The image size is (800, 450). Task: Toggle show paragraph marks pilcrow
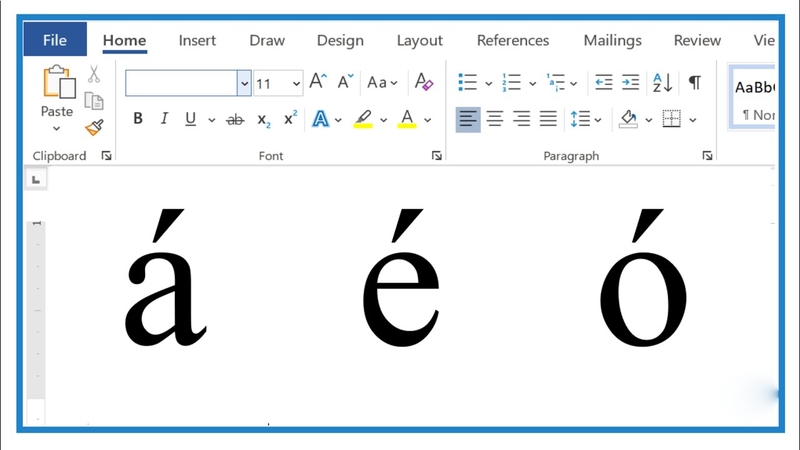click(694, 82)
